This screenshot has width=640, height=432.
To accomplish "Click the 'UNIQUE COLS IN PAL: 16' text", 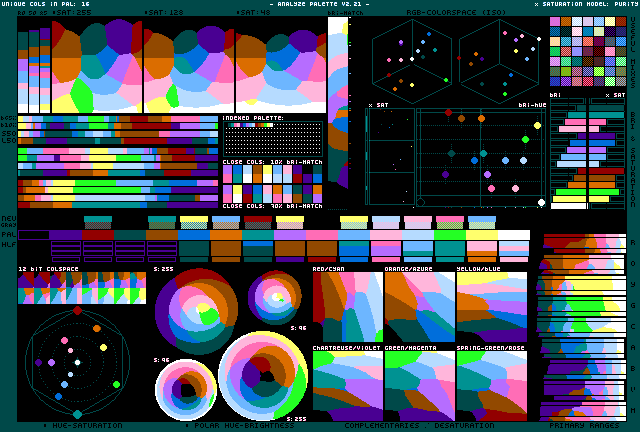I will click(x=45, y=4).
